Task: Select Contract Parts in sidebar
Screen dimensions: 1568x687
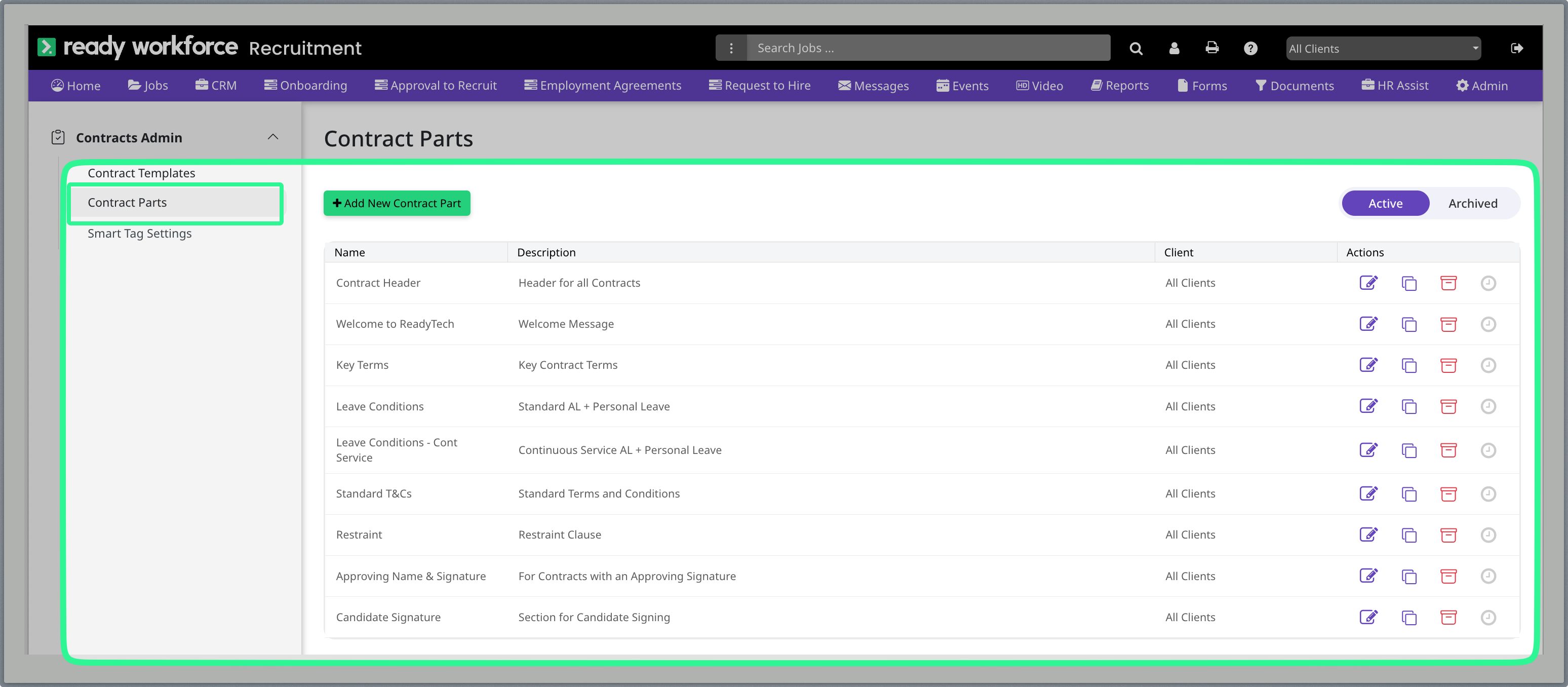Action: pyautogui.click(x=175, y=203)
